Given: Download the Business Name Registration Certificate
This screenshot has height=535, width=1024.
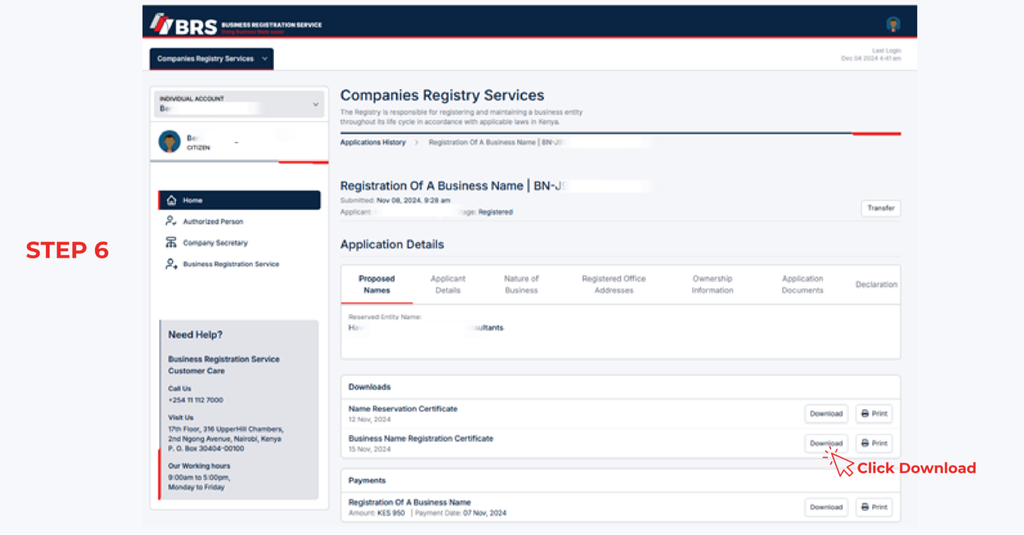Looking at the screenshot, I should click(x=826, y=443).
